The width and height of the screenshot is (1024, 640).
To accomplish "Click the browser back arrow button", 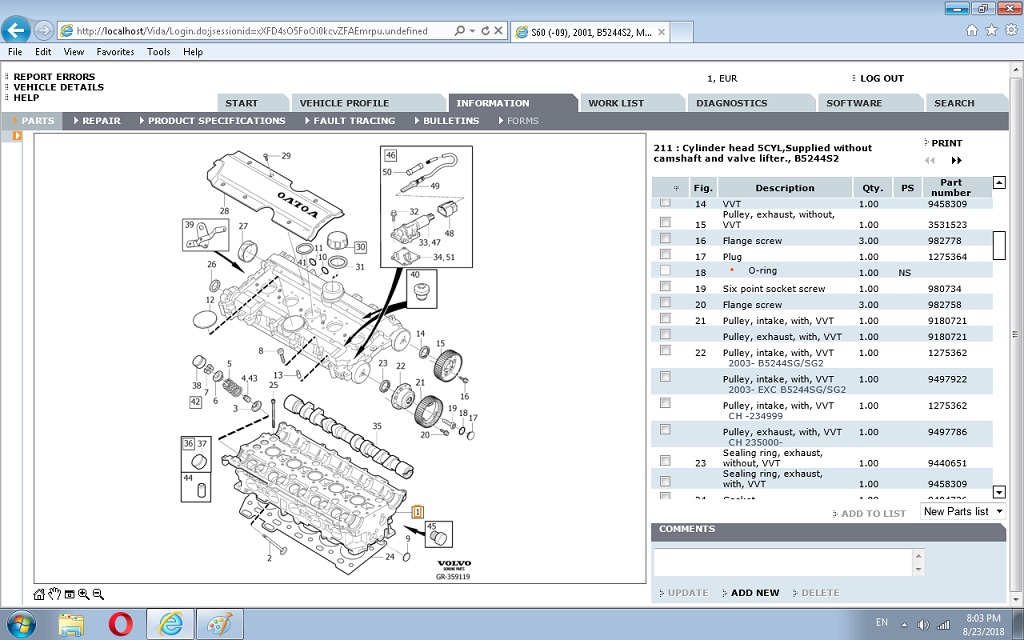I will 17,30.
